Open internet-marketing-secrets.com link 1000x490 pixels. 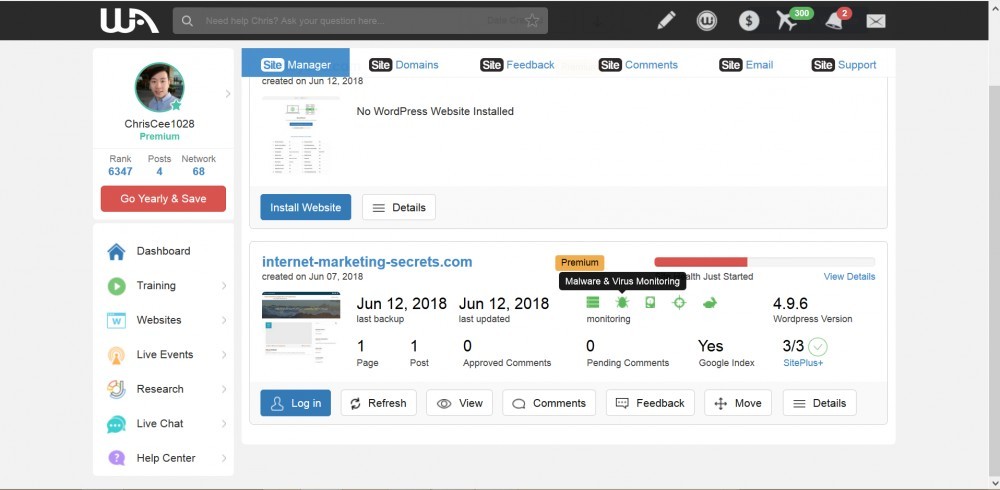[367, 262]
